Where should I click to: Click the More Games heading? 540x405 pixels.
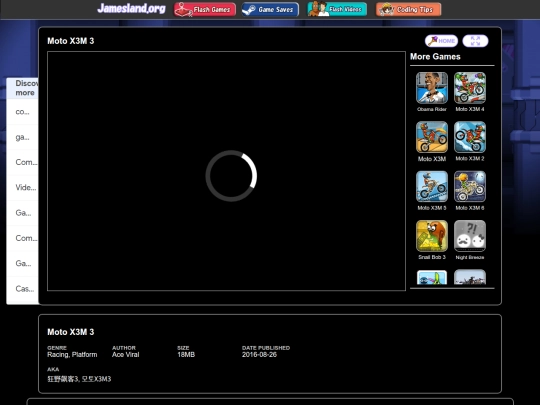pos(435,56)
